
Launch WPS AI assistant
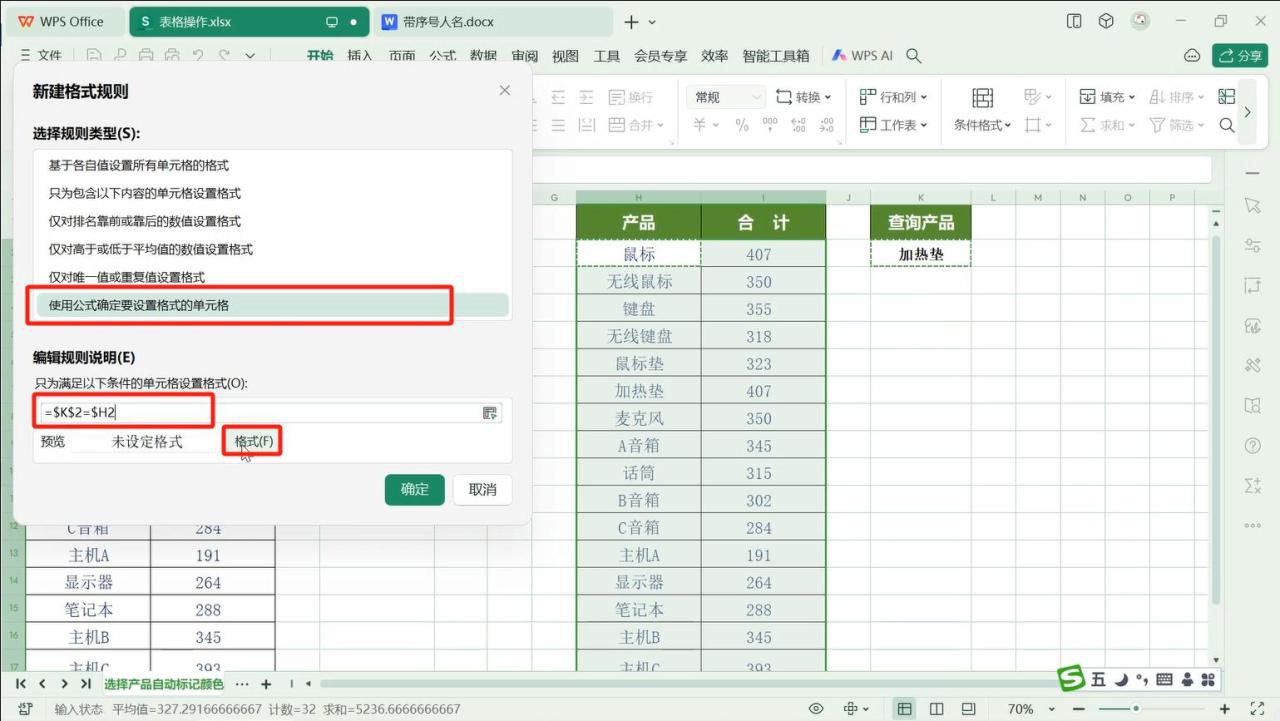pyautogui.click(x=862, y=56)
